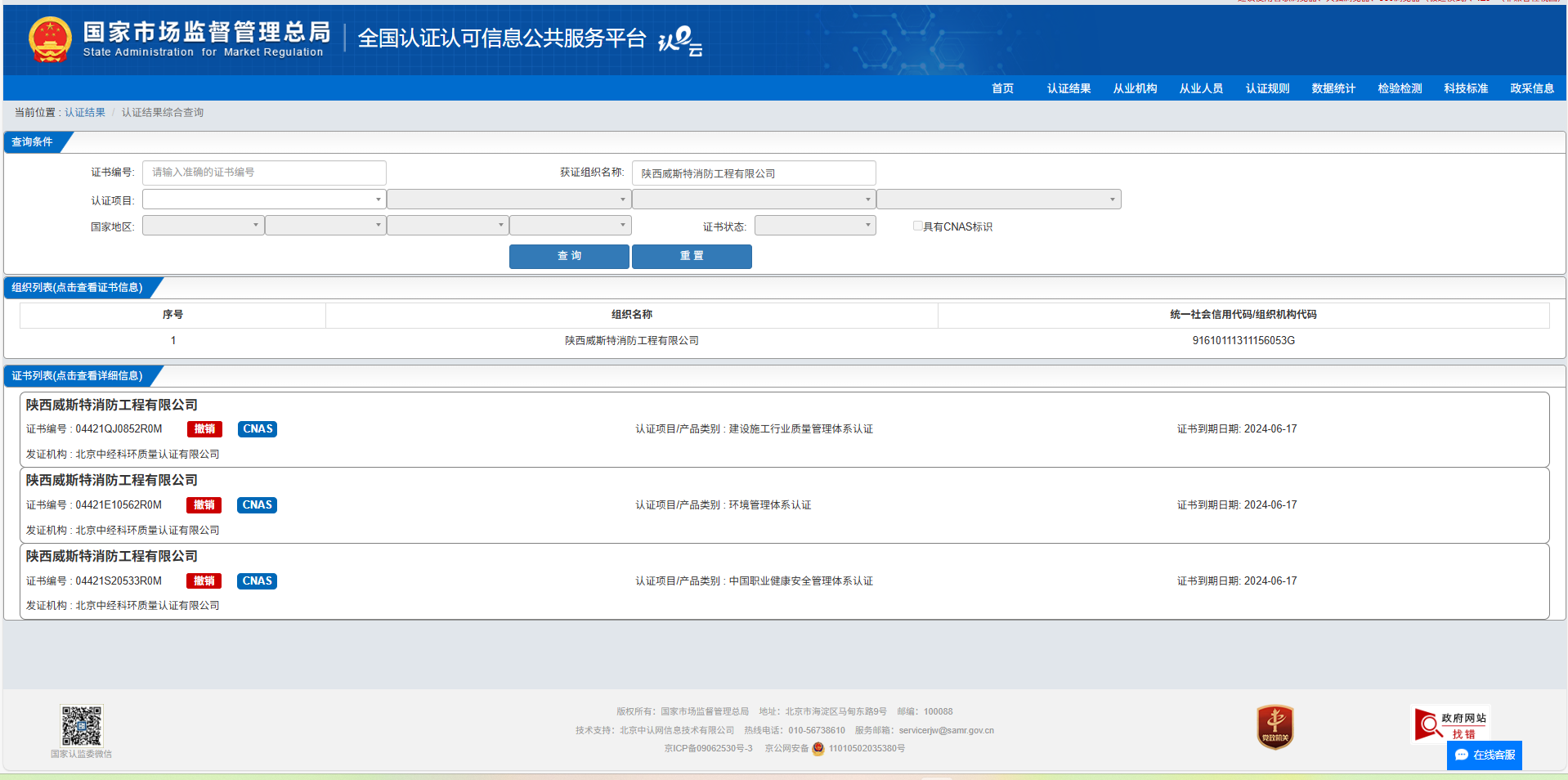This screenshot has height=780, width=1568.
Task: Click the red revoked badge for certificate 04421QJ0852R0M
Action: click(x=204, y=429)
